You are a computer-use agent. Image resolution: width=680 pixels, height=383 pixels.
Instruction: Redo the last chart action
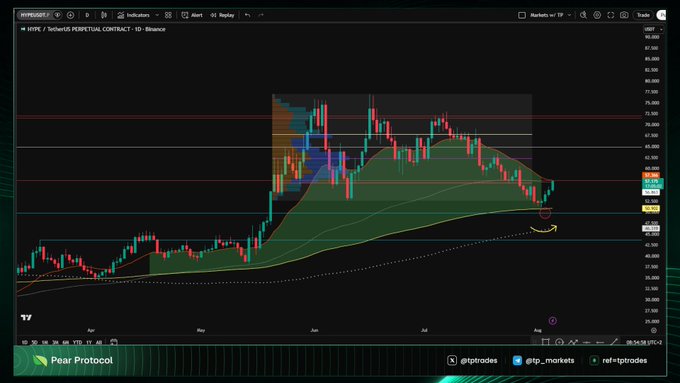pos(261,15)
